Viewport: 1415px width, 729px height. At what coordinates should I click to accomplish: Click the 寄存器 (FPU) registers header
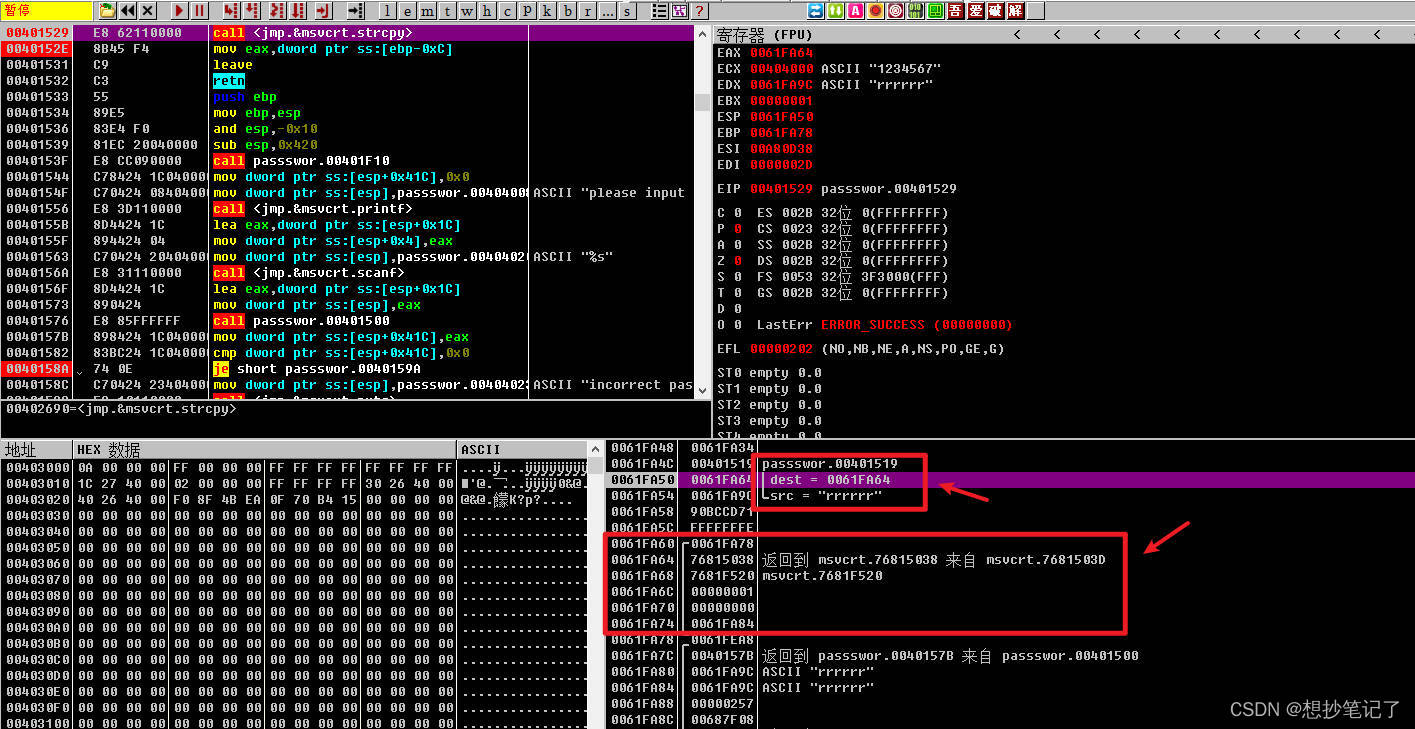tap(765, 35)
